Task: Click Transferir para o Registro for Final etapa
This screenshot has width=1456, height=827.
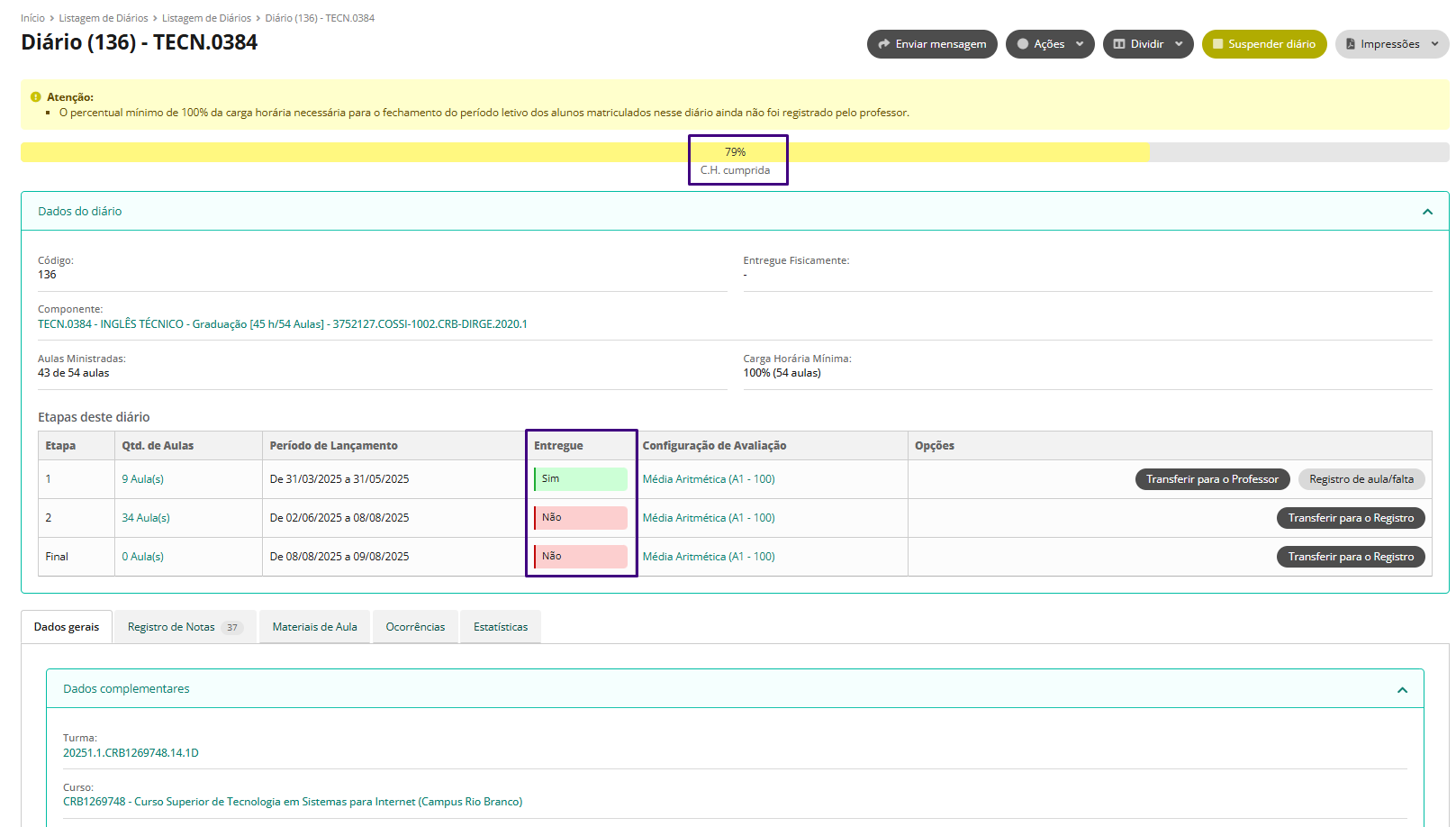Action: click(x=1351, y=557)
